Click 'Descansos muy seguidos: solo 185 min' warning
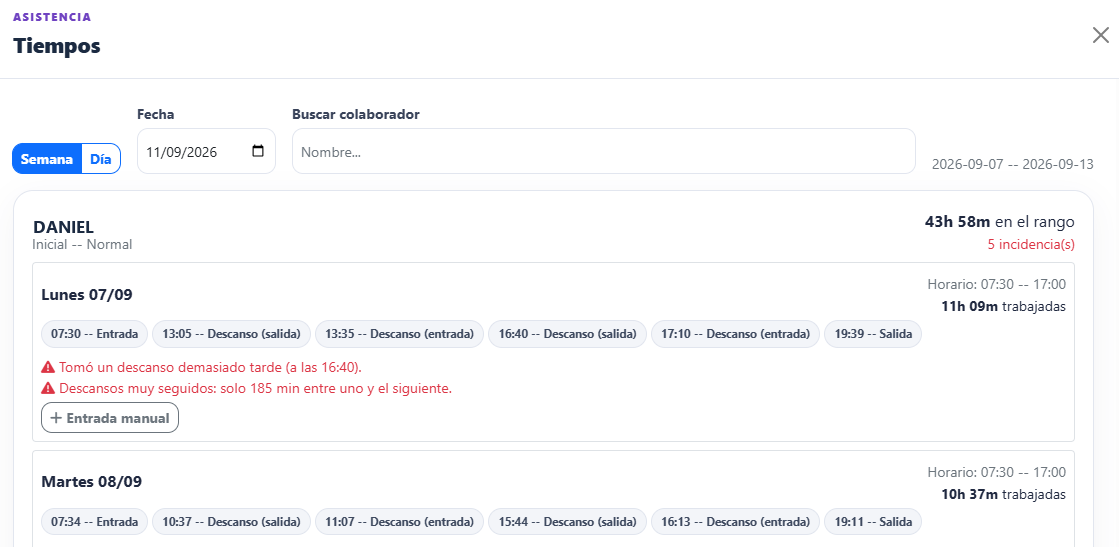This screenshot has height=547, width=1119. tap(255, 389)
